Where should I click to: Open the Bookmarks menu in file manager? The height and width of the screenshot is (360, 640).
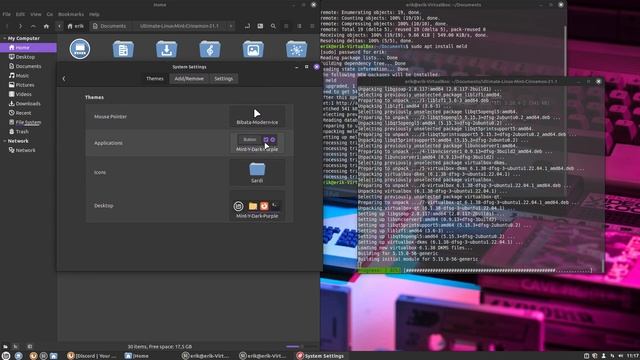(71, 14)
